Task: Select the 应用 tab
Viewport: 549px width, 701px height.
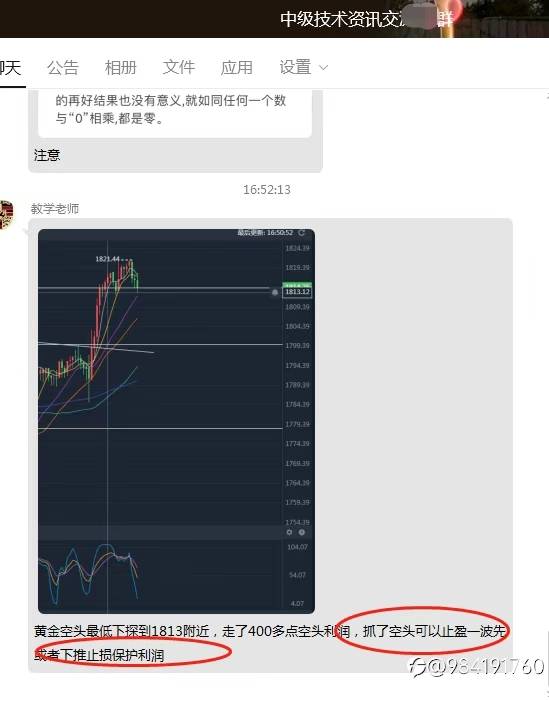Action: point(236,68)
